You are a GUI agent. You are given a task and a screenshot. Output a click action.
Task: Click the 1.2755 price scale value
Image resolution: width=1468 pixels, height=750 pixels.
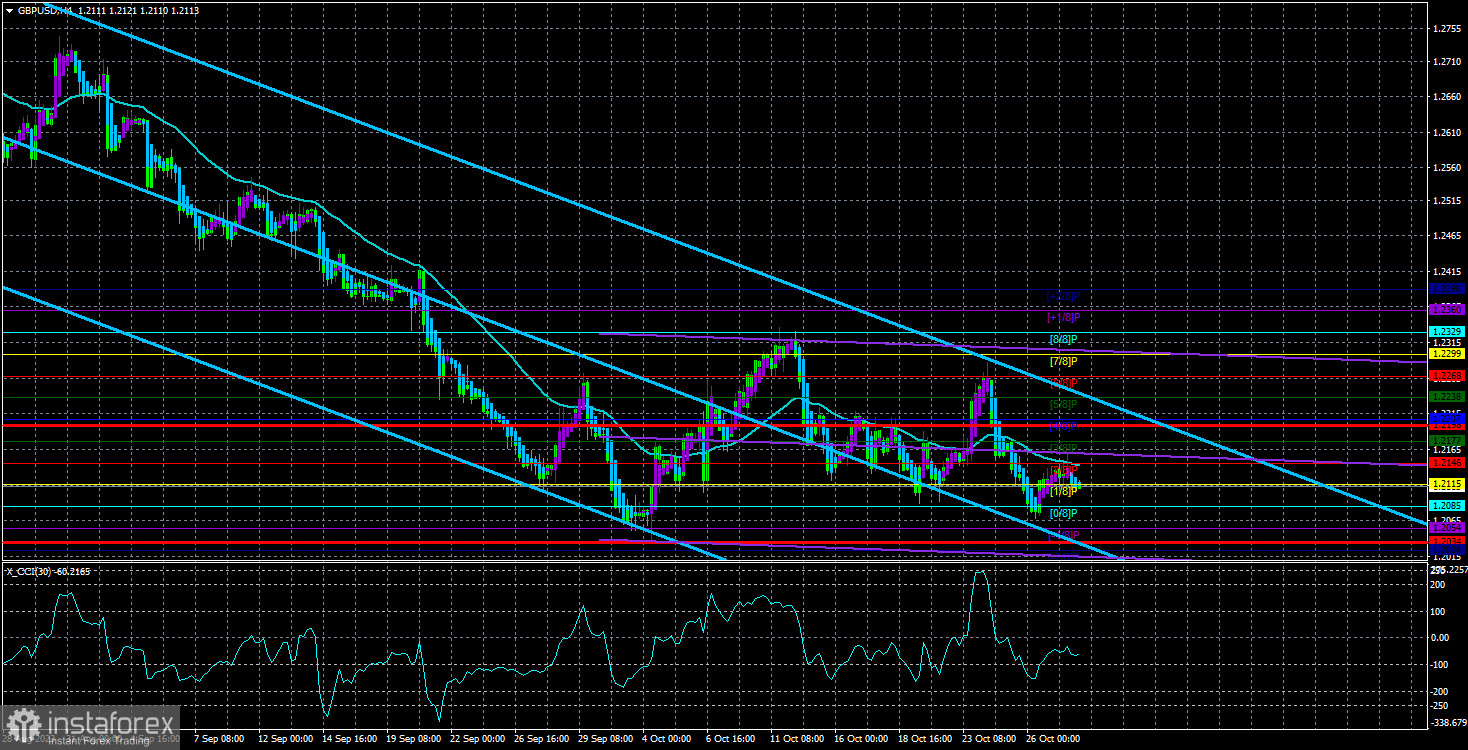(1447, 29)
